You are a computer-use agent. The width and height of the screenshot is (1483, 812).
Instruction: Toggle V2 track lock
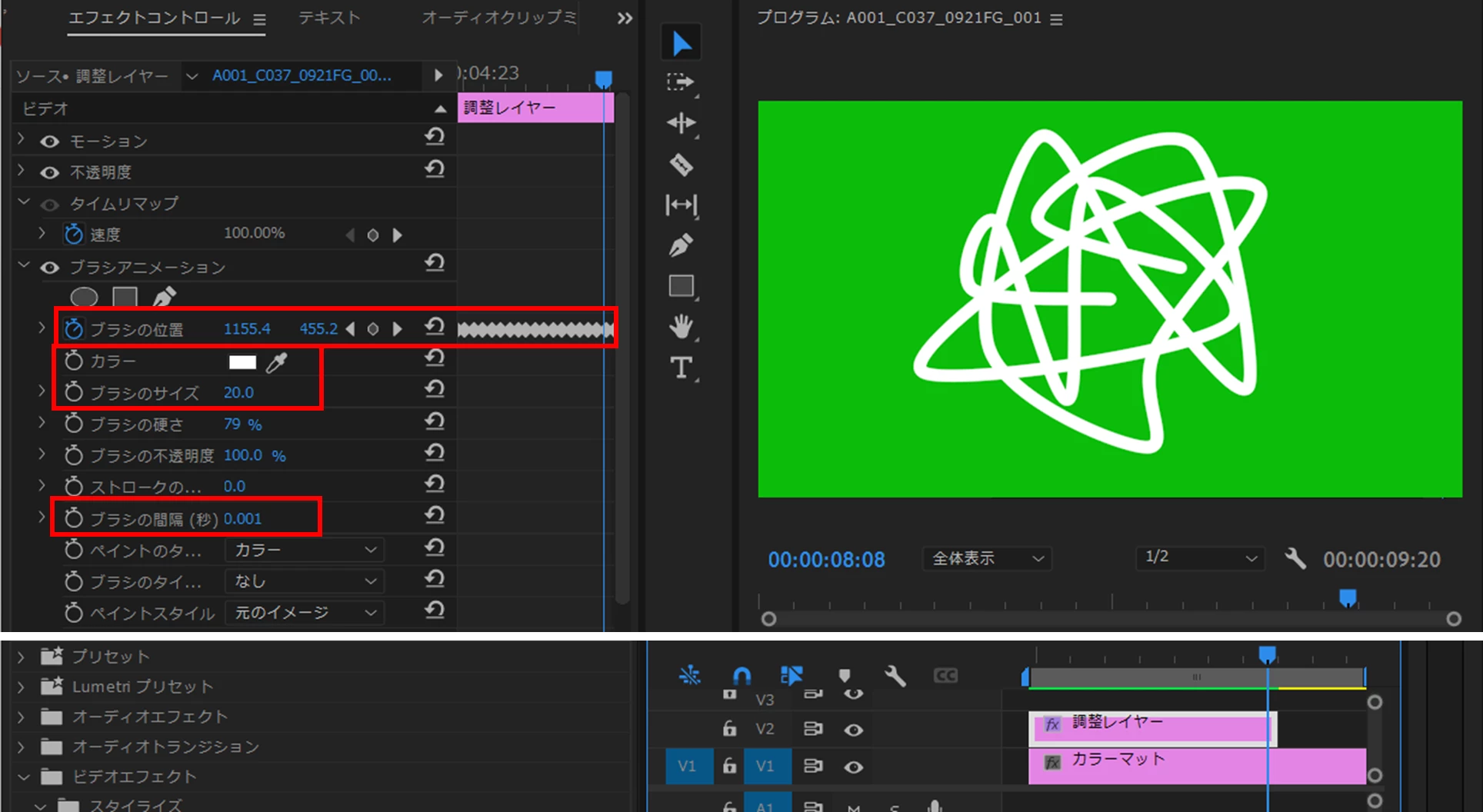point(730,728)
